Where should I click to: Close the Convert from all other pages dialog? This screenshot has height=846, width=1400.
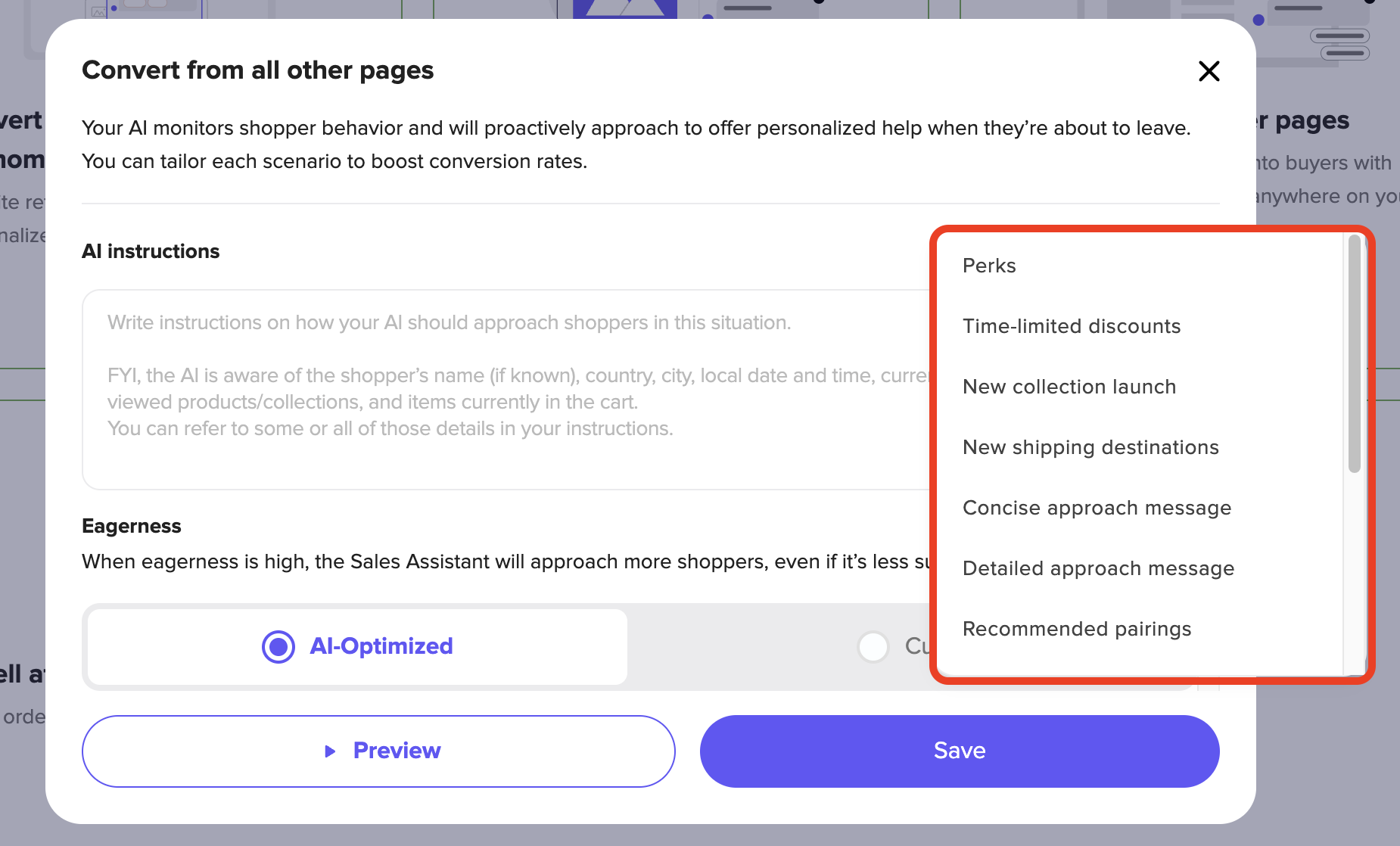[x=1209, y=71]
